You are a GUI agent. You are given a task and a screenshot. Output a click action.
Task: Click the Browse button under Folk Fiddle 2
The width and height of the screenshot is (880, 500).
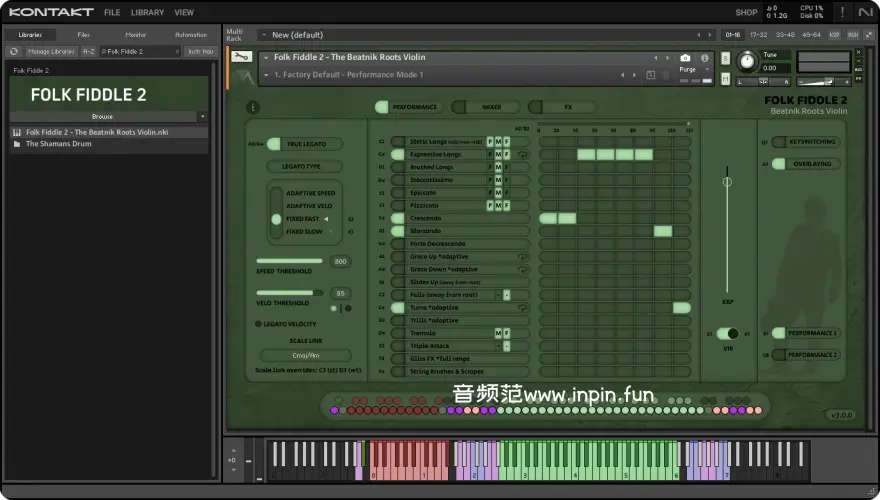pos(102,116)
